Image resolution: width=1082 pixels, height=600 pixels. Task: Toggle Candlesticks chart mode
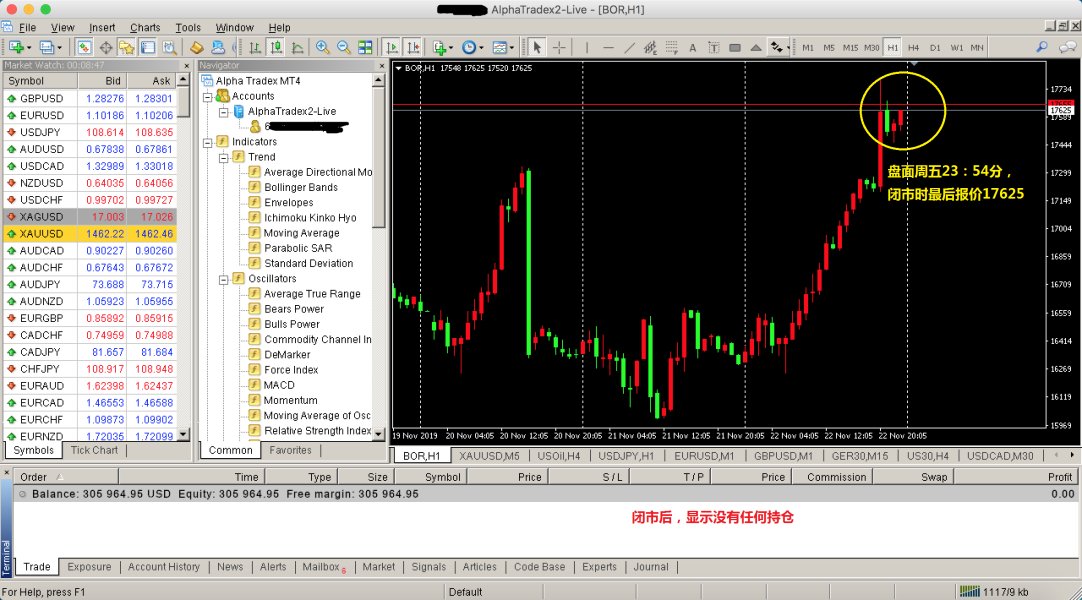(277, 47)
